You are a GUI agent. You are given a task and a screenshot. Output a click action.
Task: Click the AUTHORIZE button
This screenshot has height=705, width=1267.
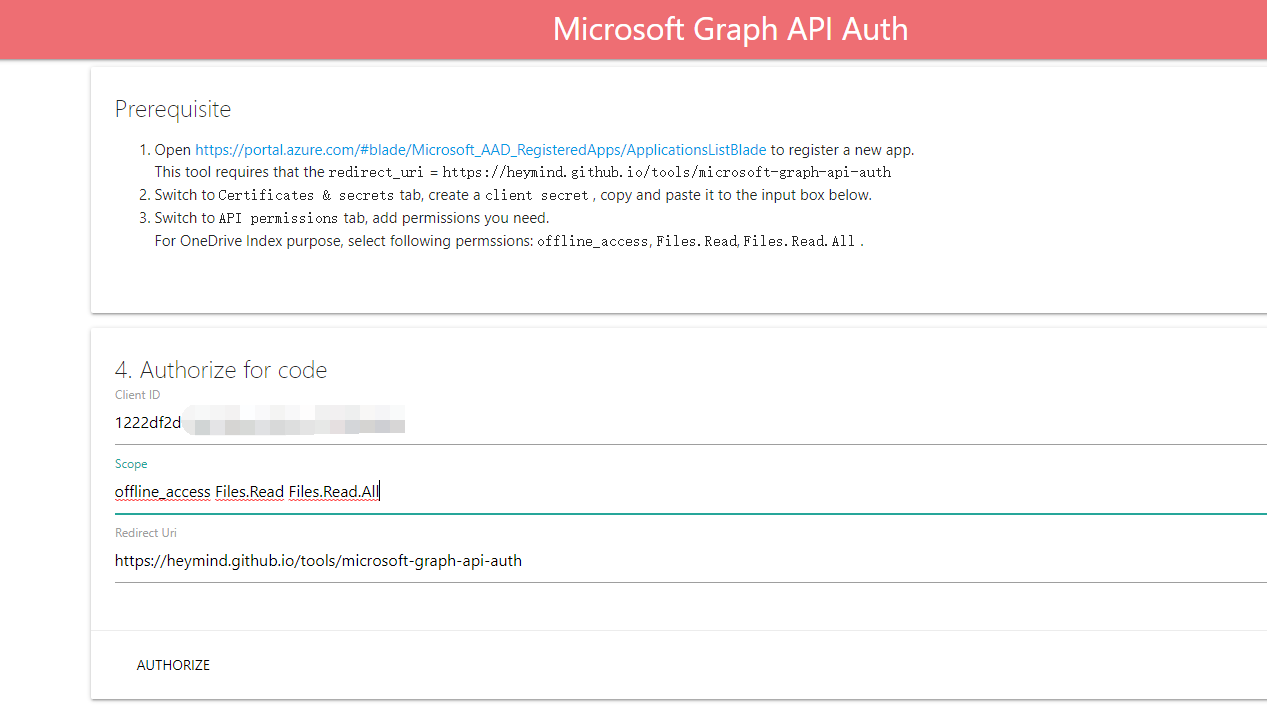[x=173, y=665]
